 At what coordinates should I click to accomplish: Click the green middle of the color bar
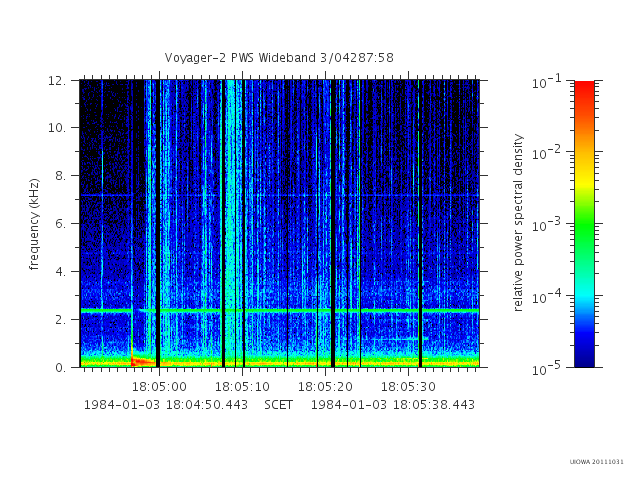click(584, 224)
